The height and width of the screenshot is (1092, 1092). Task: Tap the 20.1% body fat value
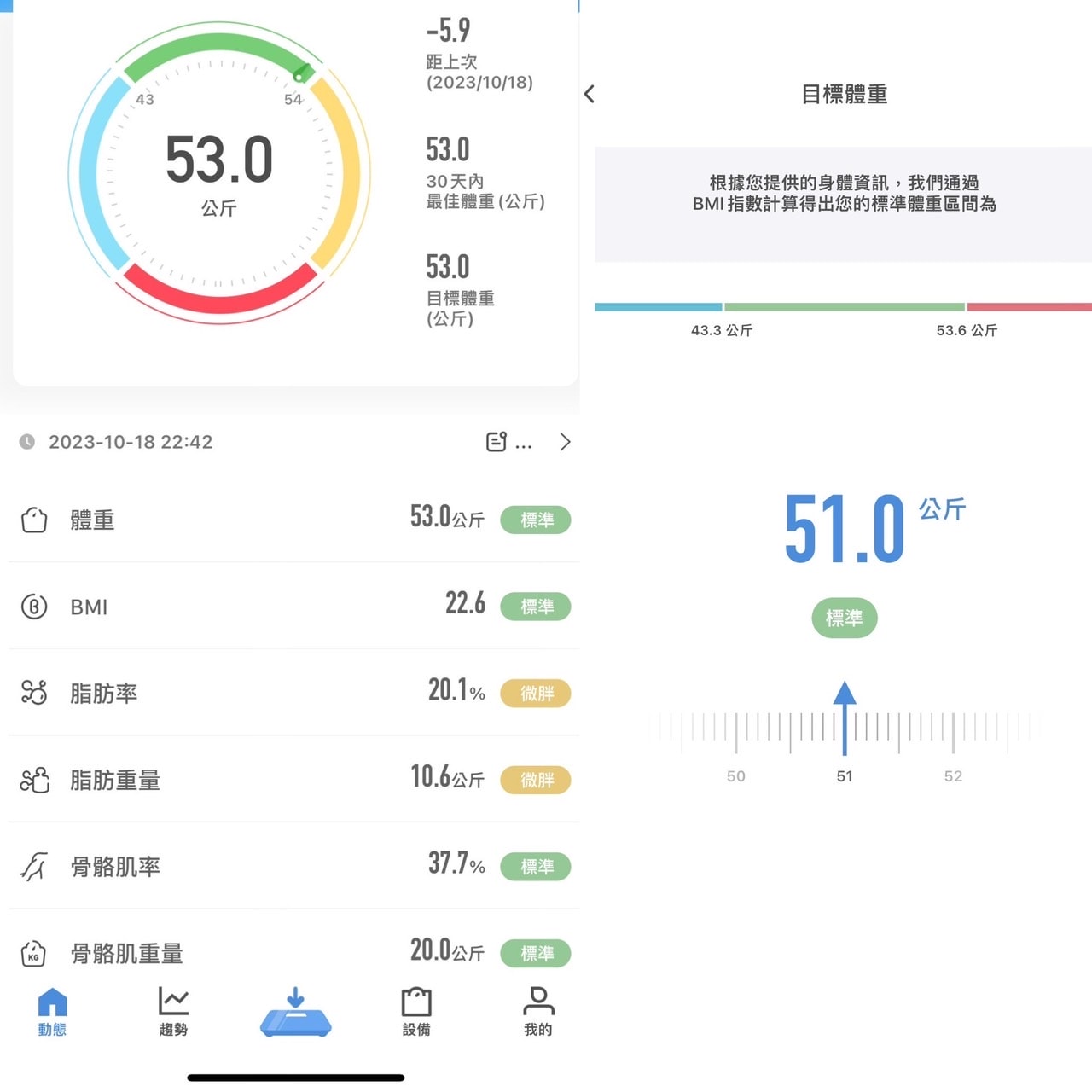(456, 689)
